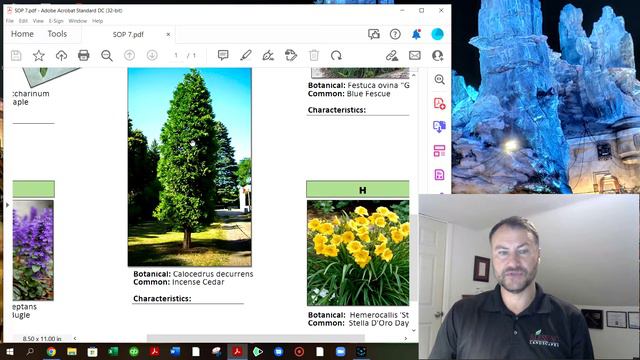
Task: Open search magnifier in right tools pane
Action: 440,80
